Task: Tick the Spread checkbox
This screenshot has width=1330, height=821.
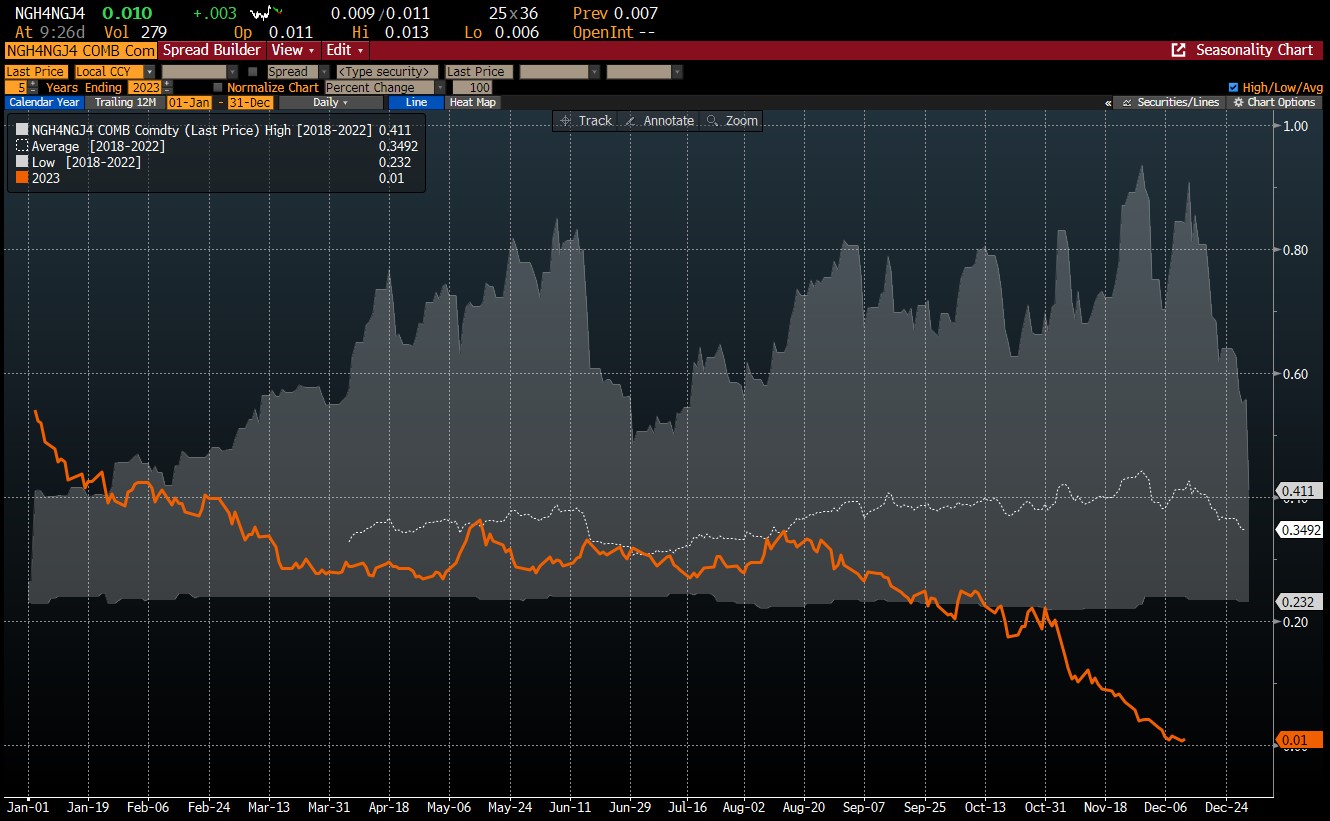Action: click(253, 72)
